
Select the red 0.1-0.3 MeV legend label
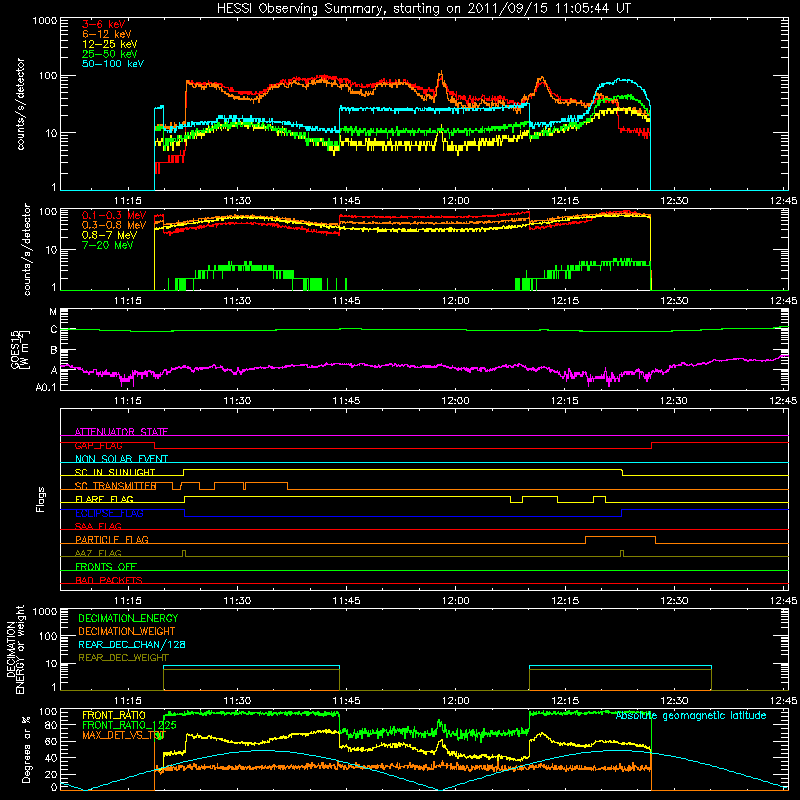pyautogui.click(x=114, y=215)
